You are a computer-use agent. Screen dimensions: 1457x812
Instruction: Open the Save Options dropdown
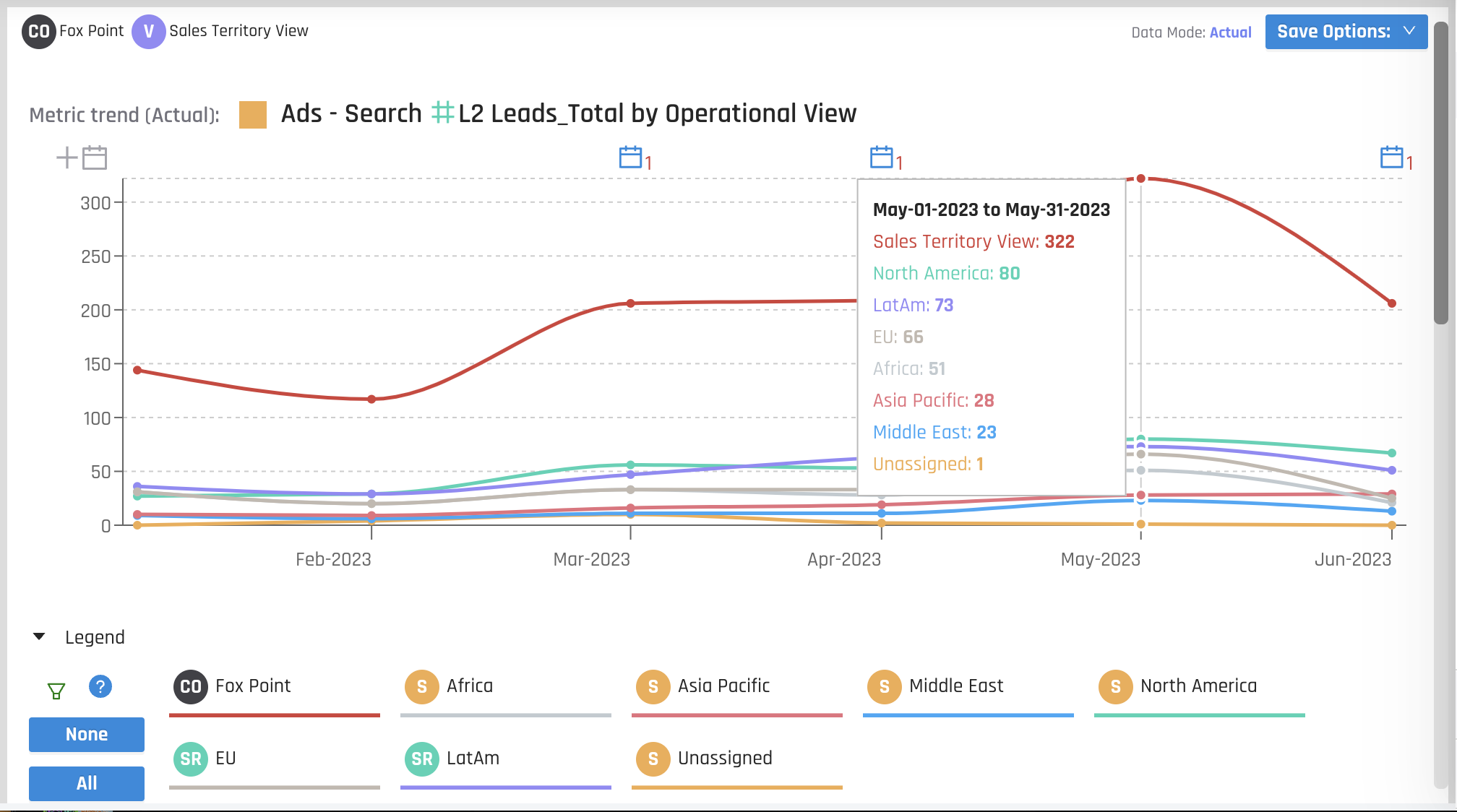(x=1346, y=32)
